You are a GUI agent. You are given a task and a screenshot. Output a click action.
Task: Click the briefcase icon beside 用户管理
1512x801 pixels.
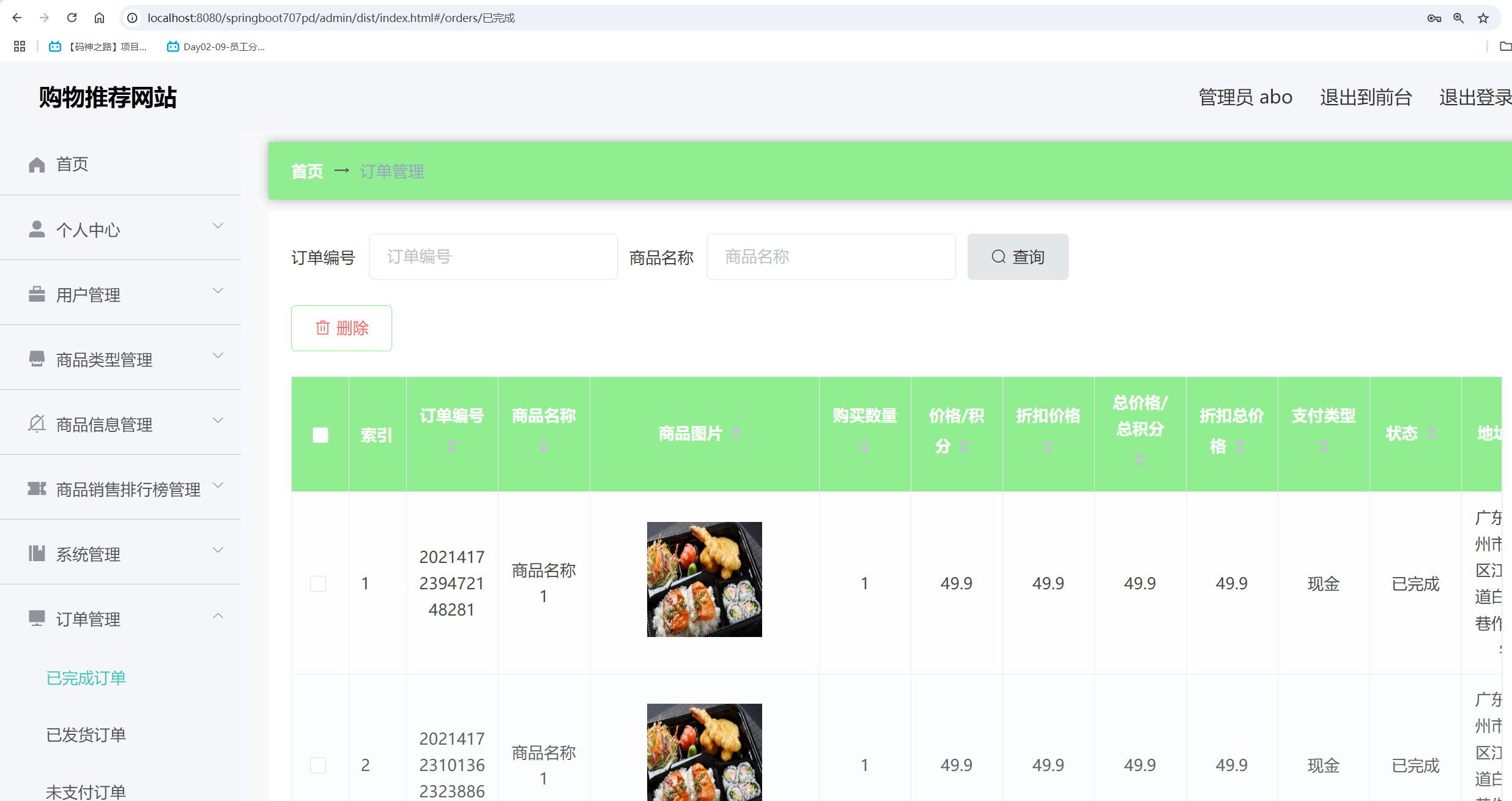coord(36,294)
